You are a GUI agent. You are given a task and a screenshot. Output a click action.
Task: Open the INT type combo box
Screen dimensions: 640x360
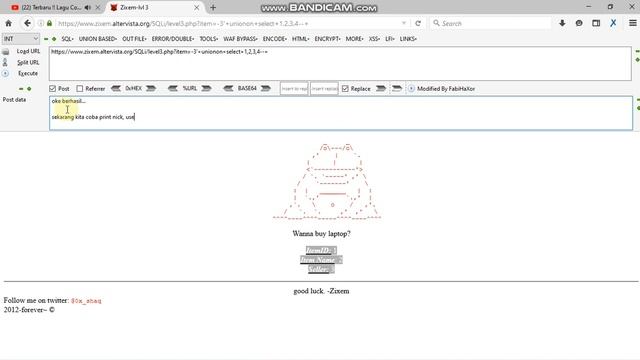click(21, 39)
